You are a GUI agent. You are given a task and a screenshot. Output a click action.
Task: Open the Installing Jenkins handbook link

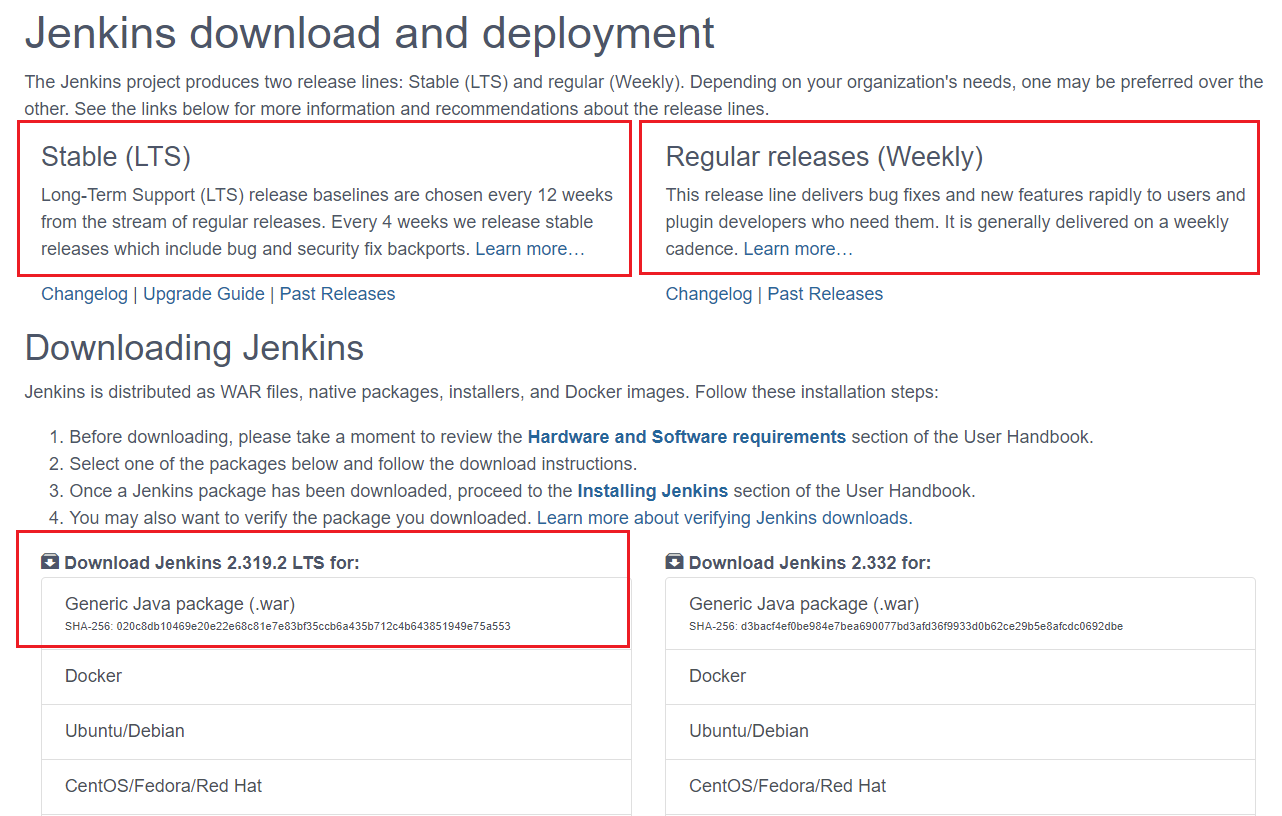pyautogui.click(x=653, y=491)
